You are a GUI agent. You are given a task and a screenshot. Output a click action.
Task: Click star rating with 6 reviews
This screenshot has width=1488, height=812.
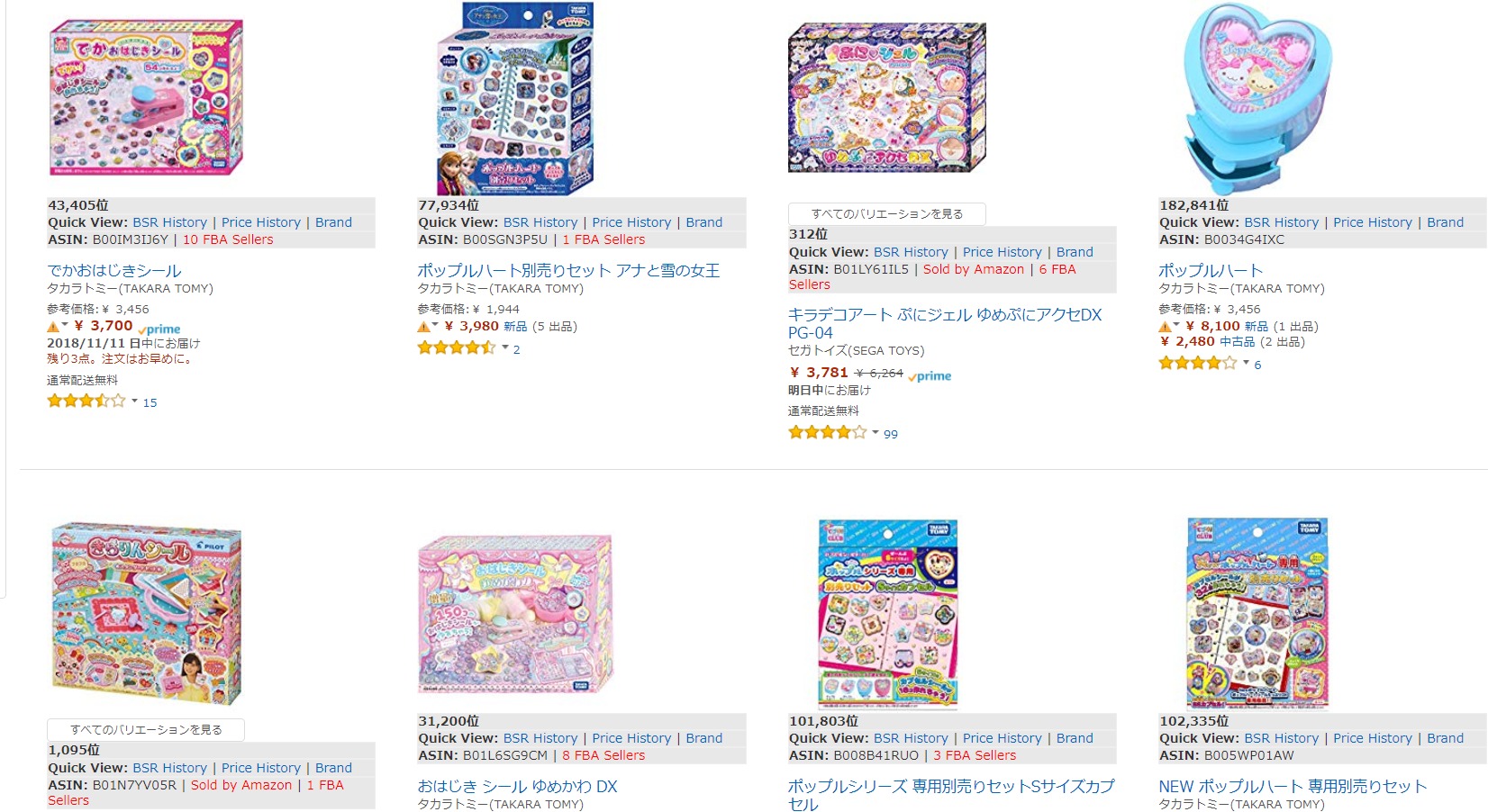(1198, 364)
